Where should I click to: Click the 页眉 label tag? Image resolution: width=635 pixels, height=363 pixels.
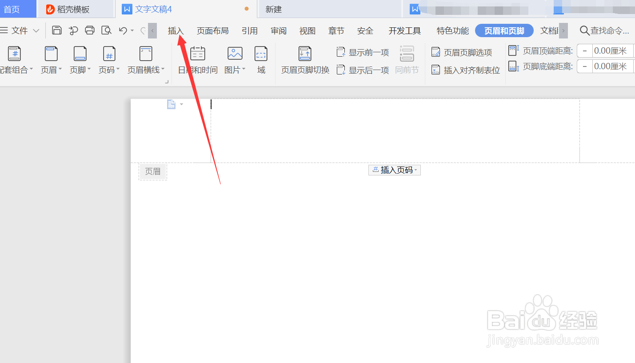coord(153,172)
